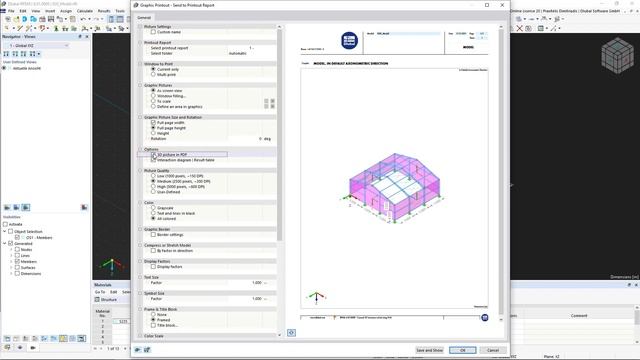Toggle Interaction diagram result table checkbox
640x360 pixels.
(x=153, y=160)
